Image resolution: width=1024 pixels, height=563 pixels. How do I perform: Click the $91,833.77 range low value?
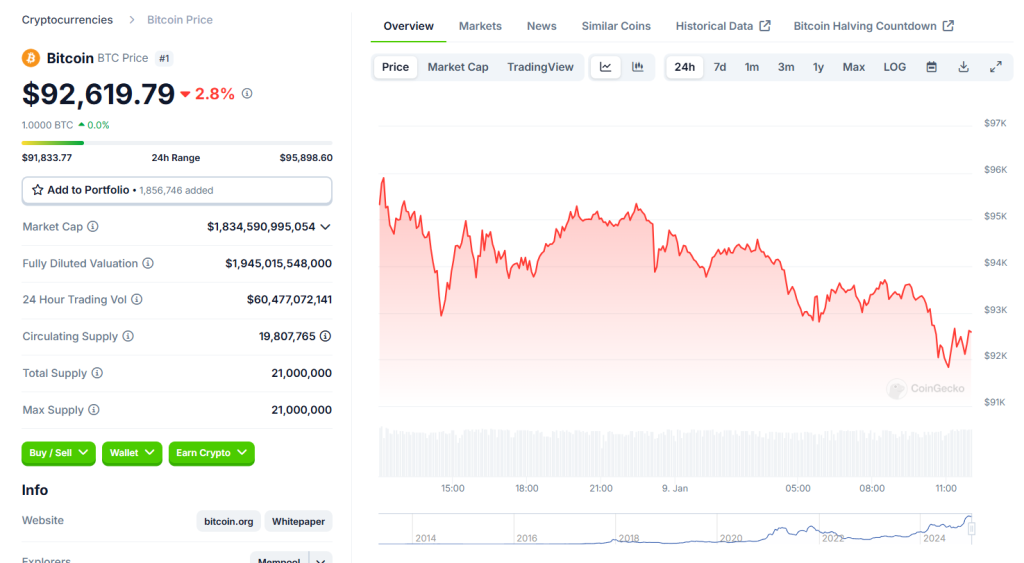coord(47,157)
